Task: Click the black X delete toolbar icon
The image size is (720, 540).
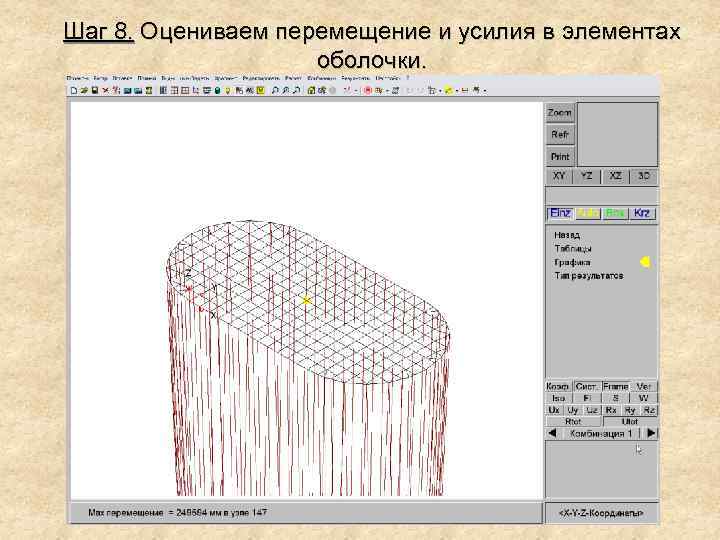Action: 106,90
